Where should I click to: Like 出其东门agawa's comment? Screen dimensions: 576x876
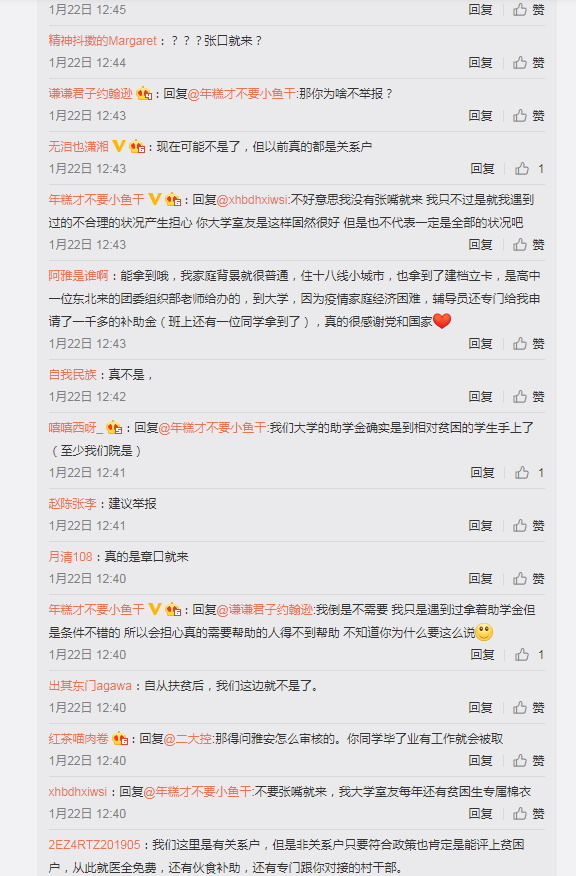[529, 708]
